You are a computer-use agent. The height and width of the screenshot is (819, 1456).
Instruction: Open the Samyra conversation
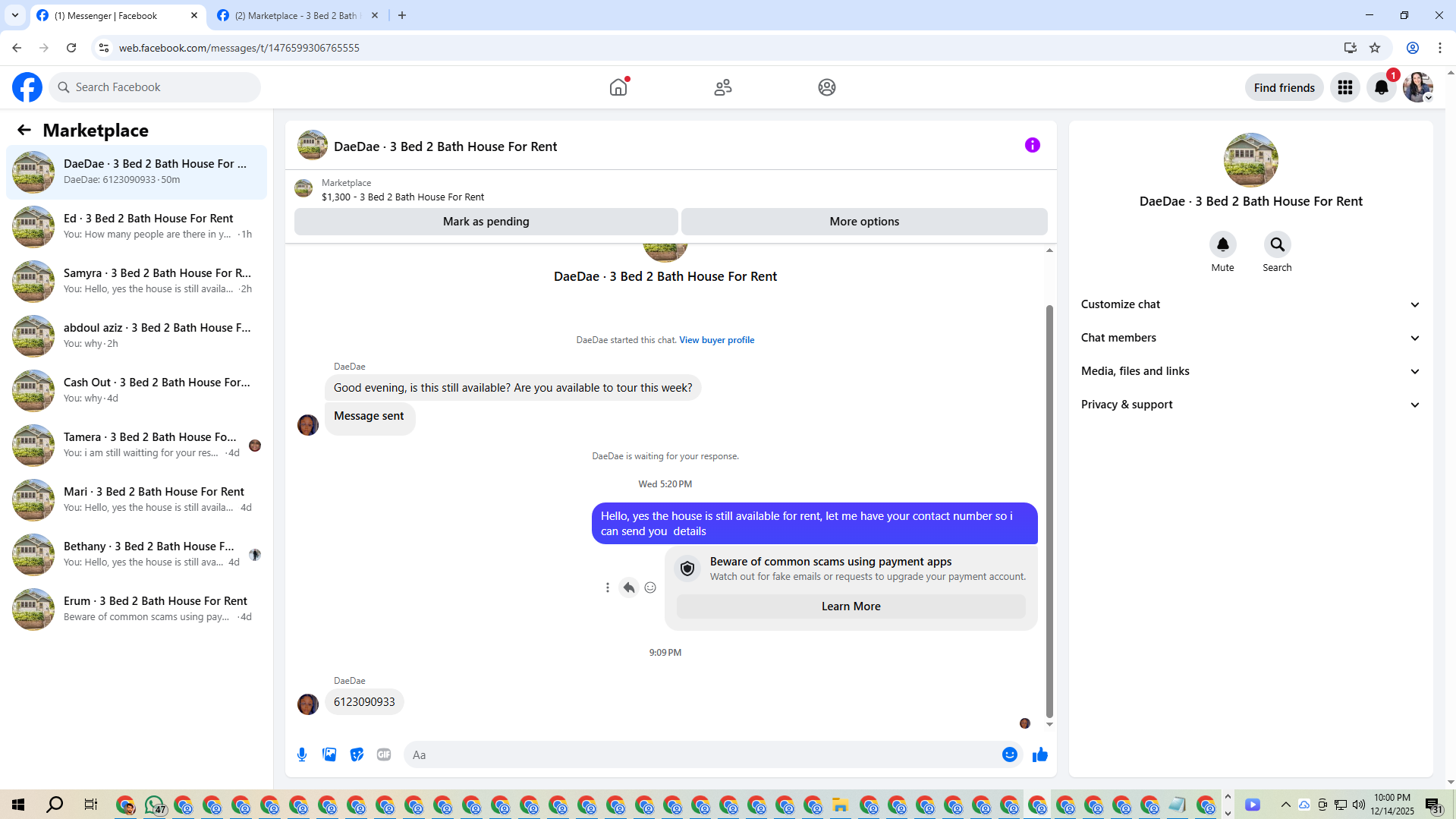[x=137, y=281]
